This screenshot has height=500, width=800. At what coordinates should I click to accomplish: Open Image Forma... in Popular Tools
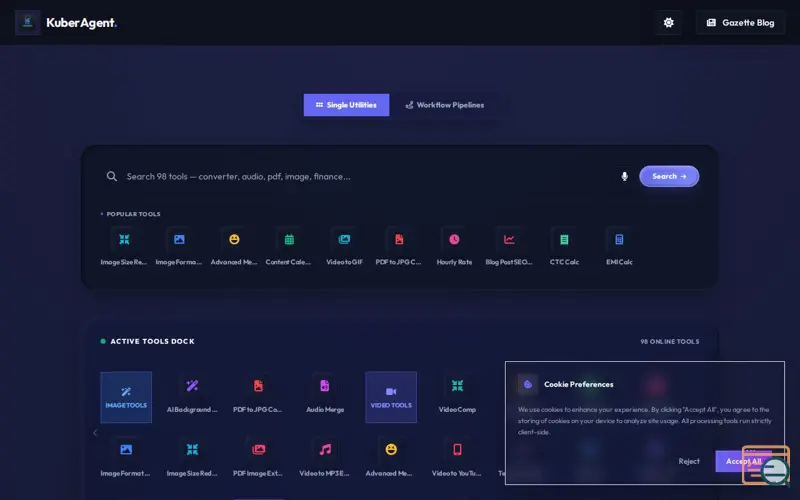coord(179,247)
